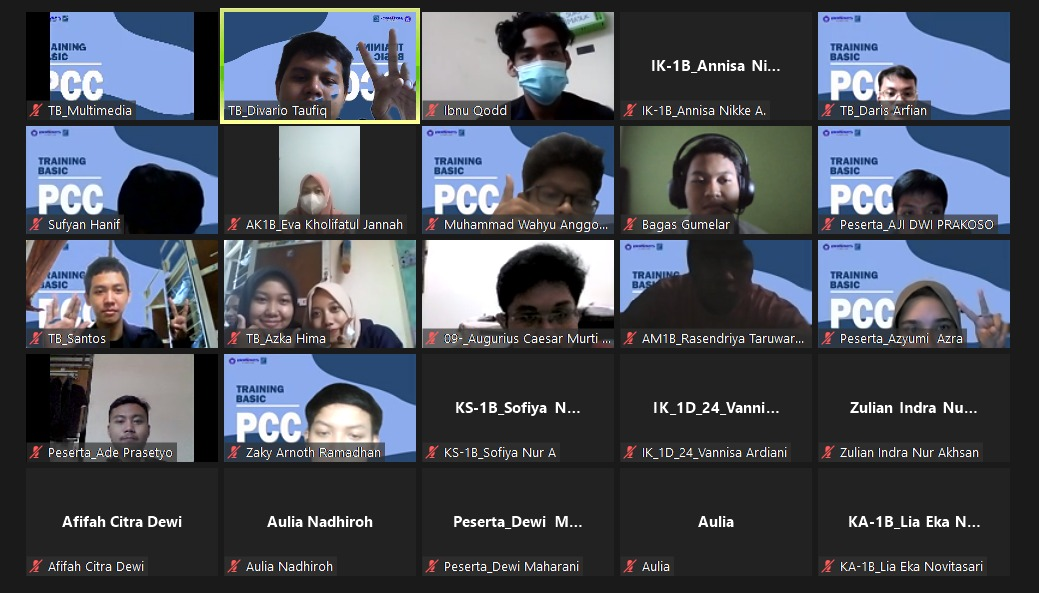Select Bagas Gumelar's video with headphones

[x=716, y=180]
